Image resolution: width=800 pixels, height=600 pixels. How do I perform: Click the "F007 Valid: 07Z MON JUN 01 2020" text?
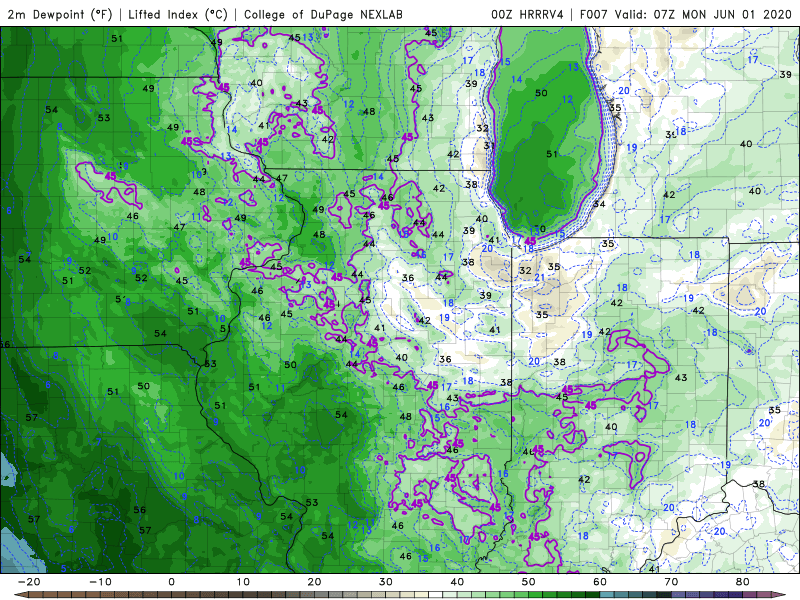tap(685, 14)
